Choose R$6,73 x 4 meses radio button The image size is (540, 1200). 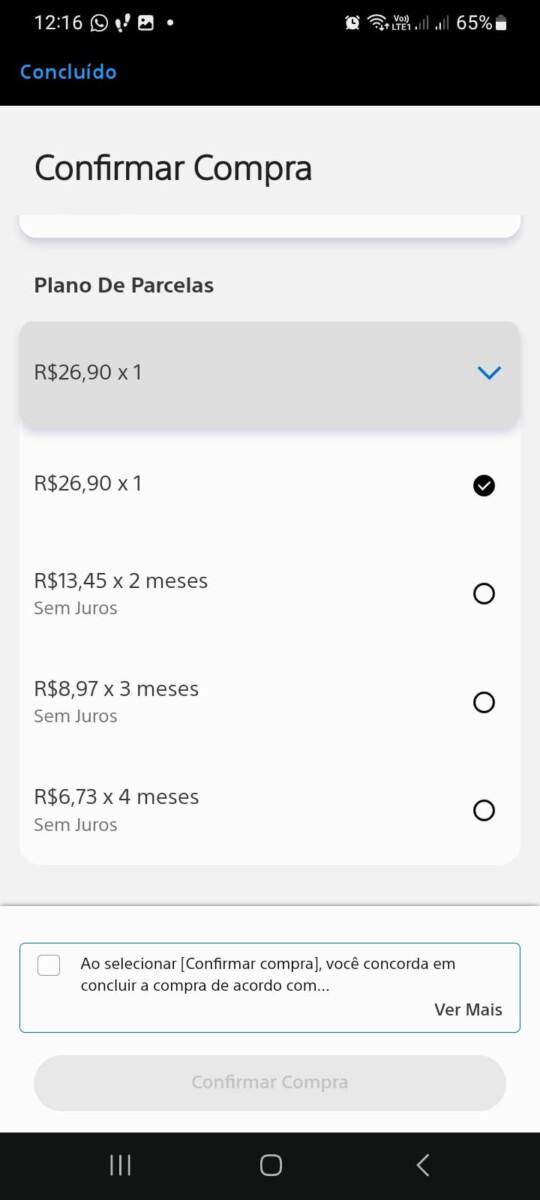(484, 810)
